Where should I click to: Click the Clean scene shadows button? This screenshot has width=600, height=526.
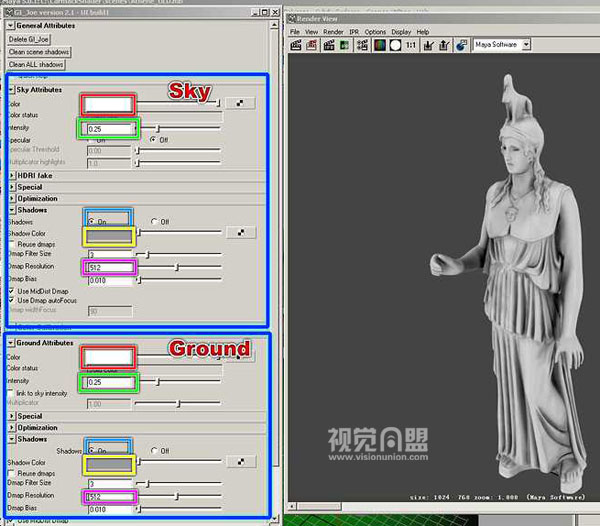[39, 52]
